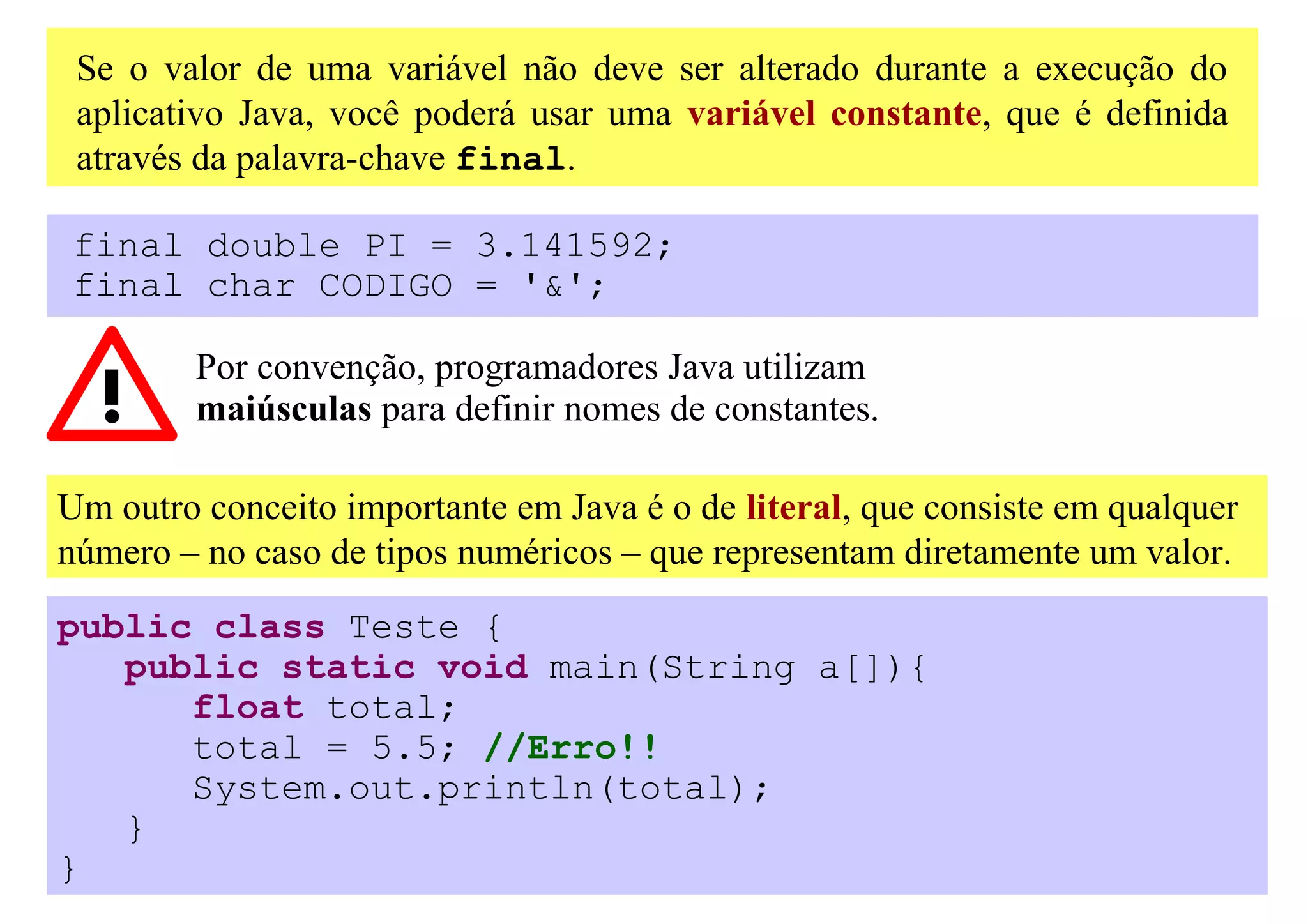Click the line 'public class Teste {'
This screenshot has width=1308, height=924.
point(279,629)
